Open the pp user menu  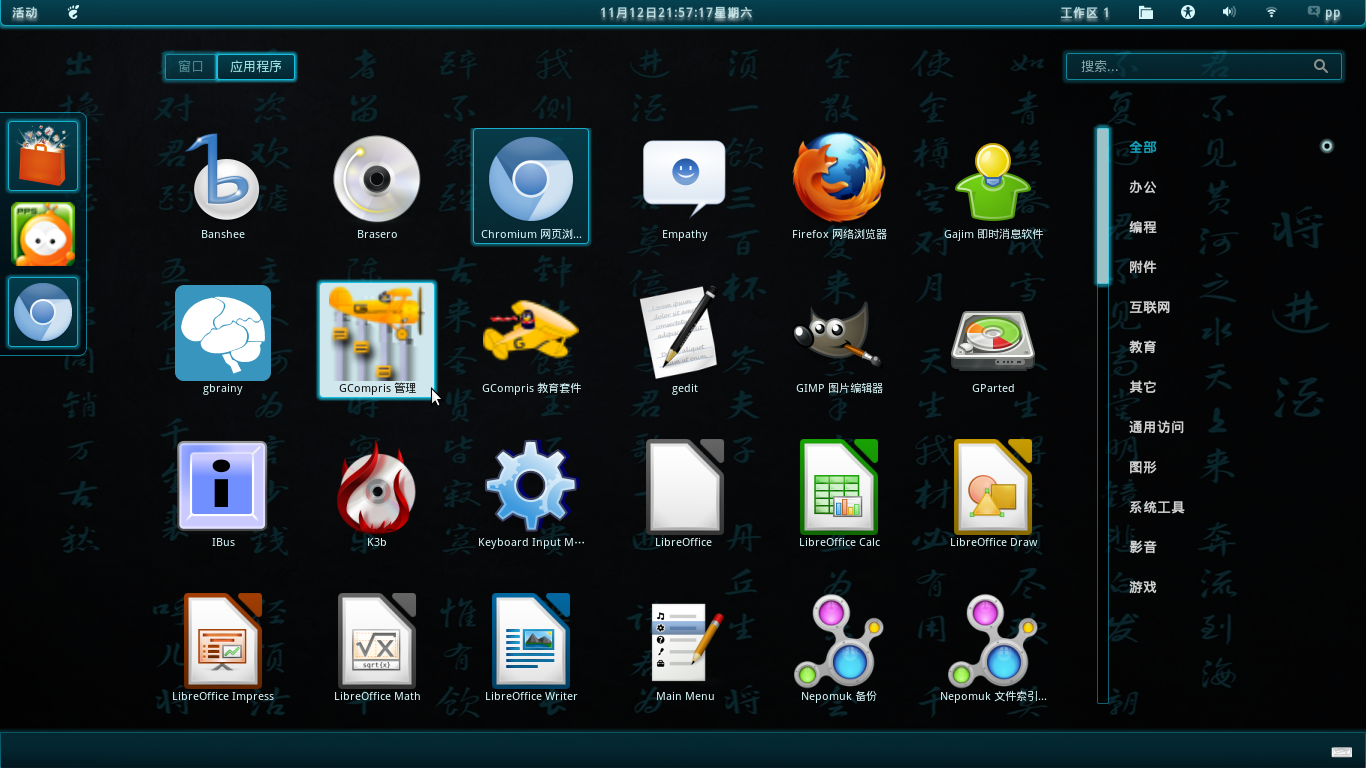click(x=1324, y=13)
